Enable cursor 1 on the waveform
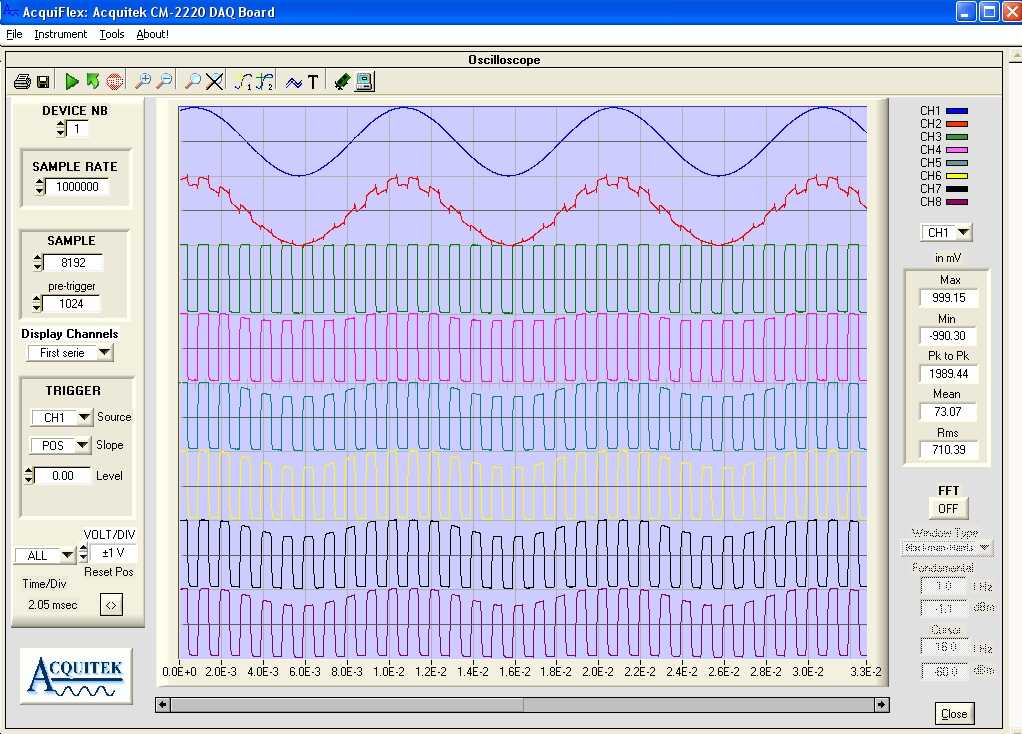Image resolution: width=1022 pixels, height=734 pixels. click(243, 81)
